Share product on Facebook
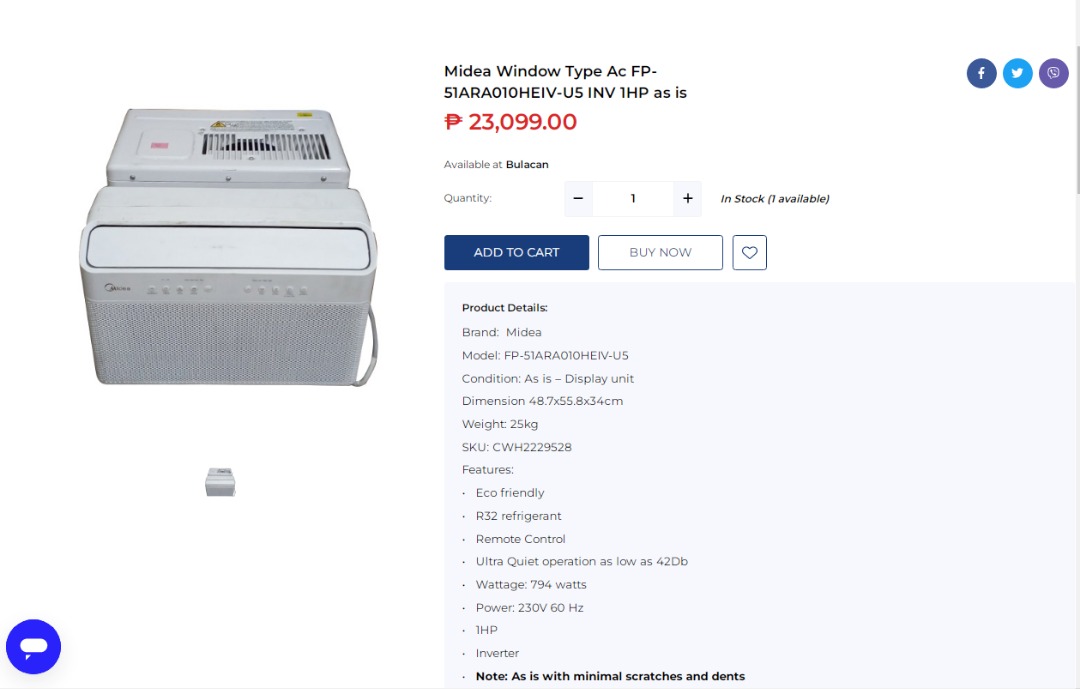1080x689 pixels. pyautogui.click(x=981, y=73)
